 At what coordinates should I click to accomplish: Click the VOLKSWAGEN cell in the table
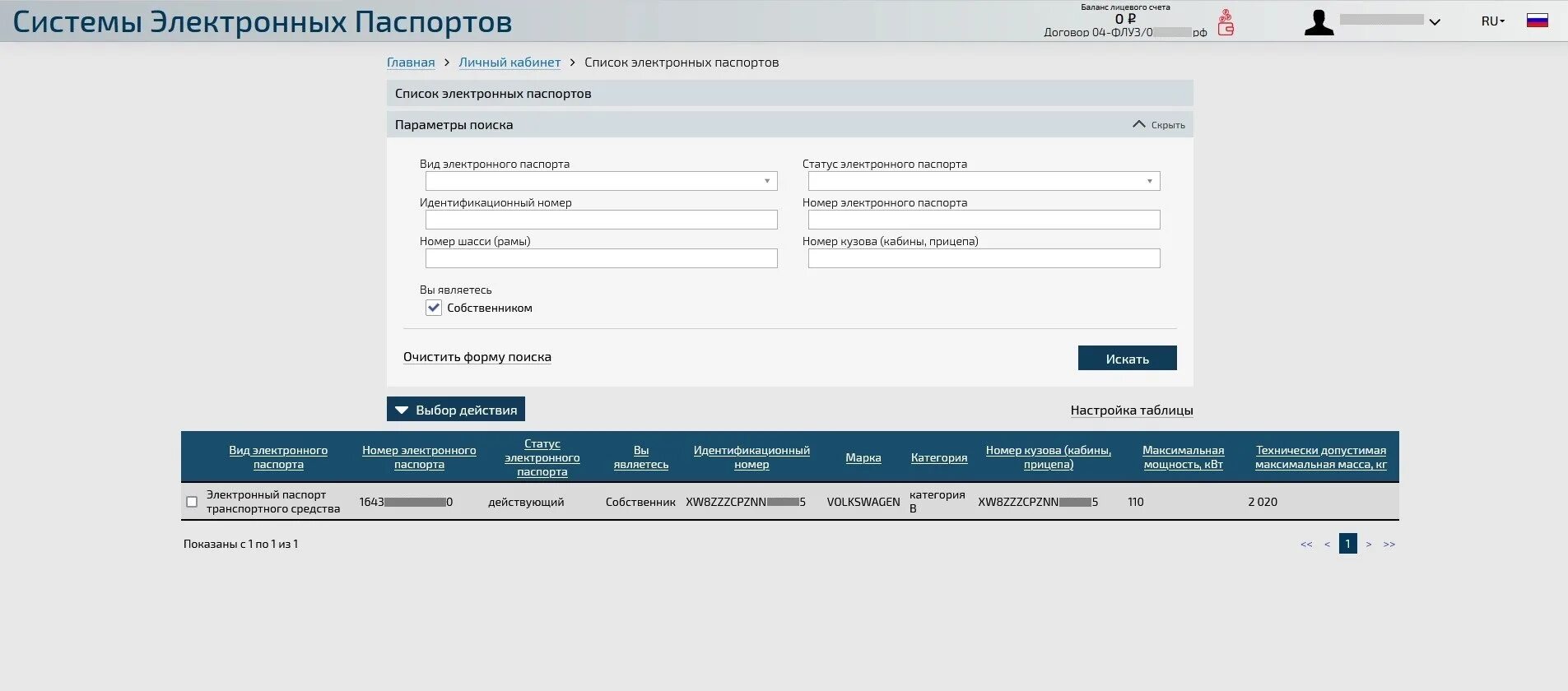tap(863, 502)
